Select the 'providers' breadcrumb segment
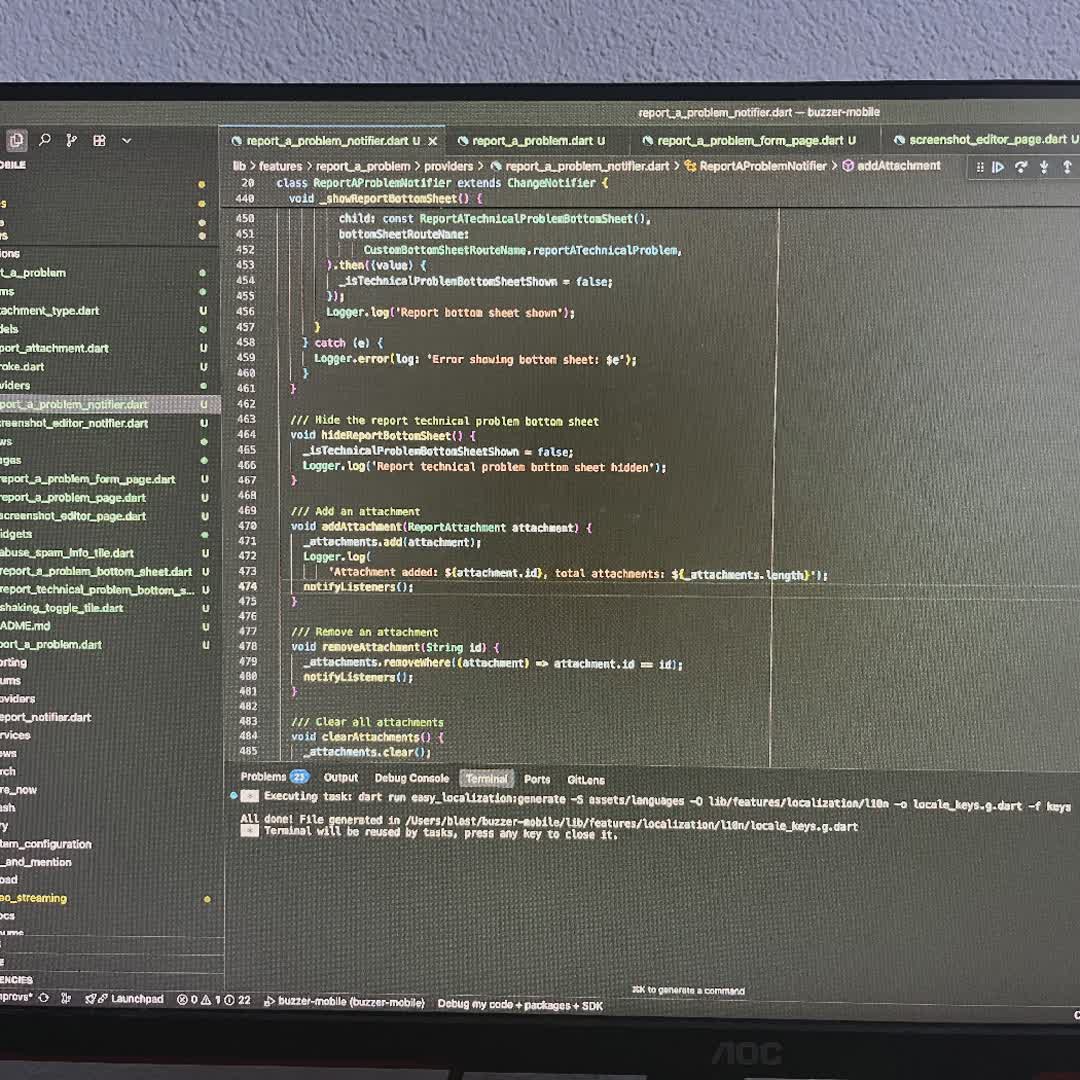The image size is (1080, 1080). (x=448, y=166)
